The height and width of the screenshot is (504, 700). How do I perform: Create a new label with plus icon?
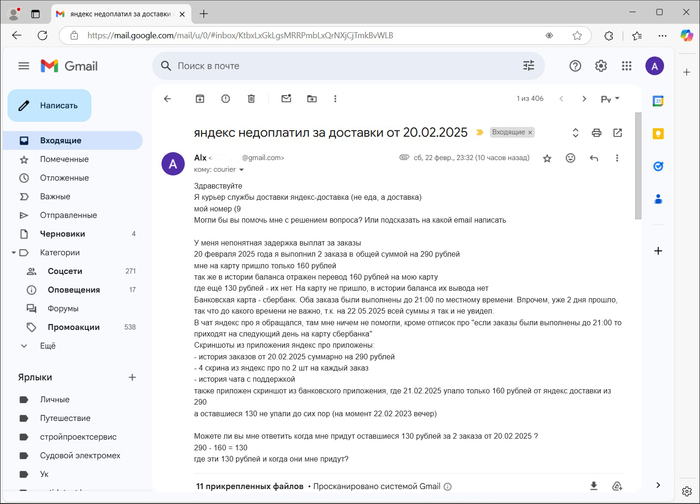[132, 377]
